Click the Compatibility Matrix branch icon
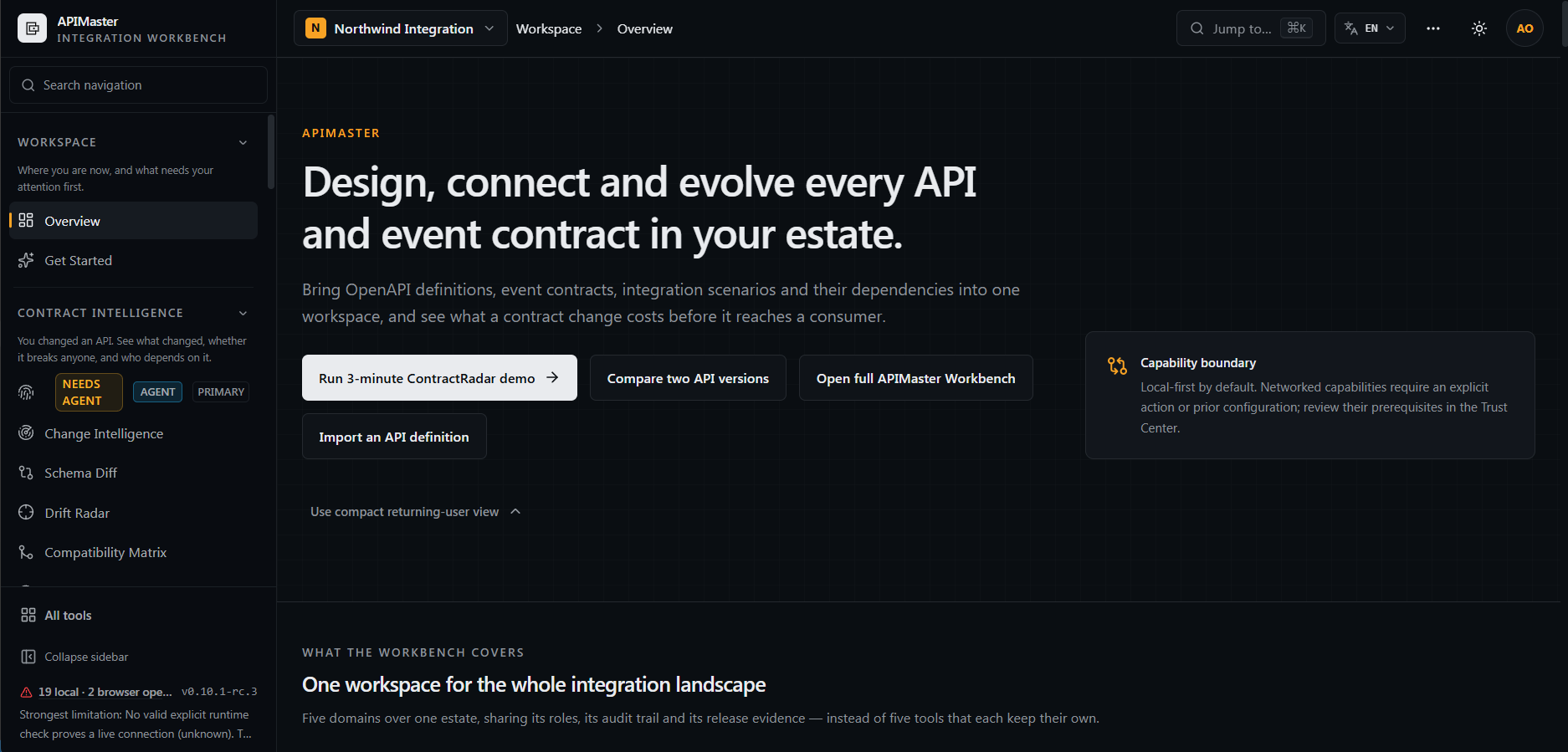 26,552
